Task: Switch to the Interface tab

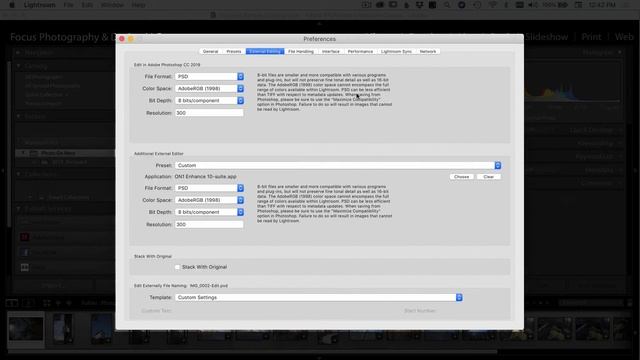Action: [x=331, y=51]
